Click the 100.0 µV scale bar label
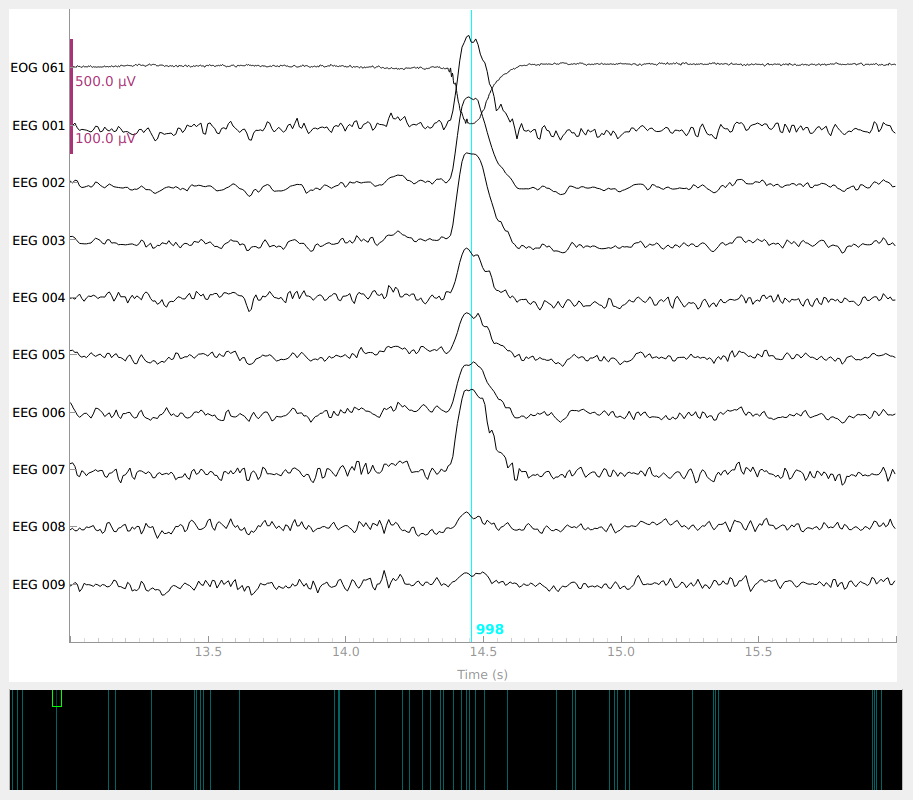The height and width of the screenshot is (800, 913). [x=105, y=138]
